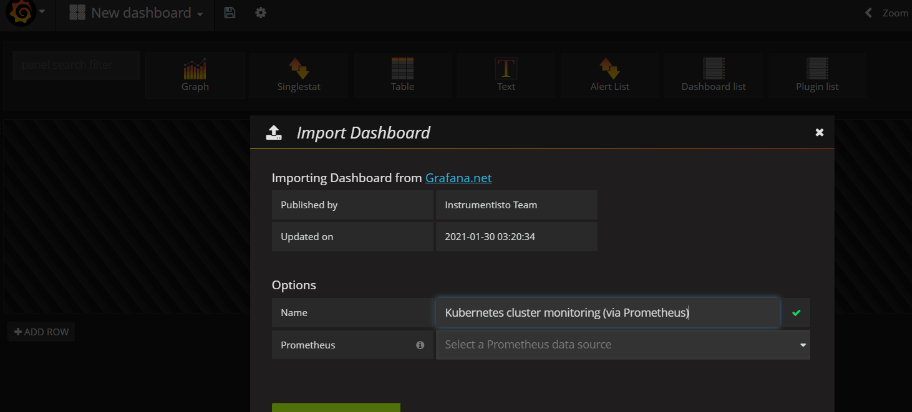912x412 pixels.
Task: Add a Graph panel
Action: click(195, 76)
